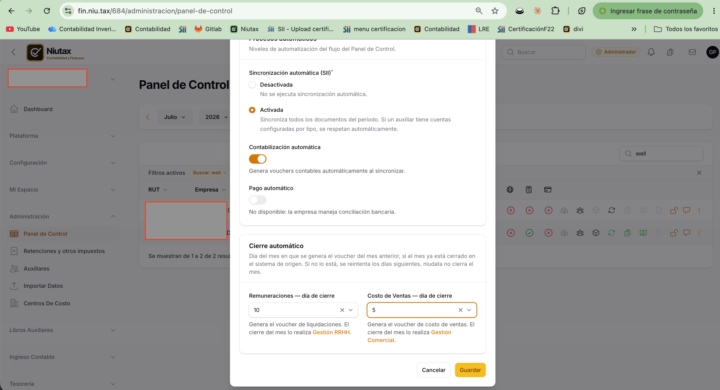Viewport: 720px width, 390px height.
Task: Click the zoom magnifier in the address bar
Action: (479, 11)
